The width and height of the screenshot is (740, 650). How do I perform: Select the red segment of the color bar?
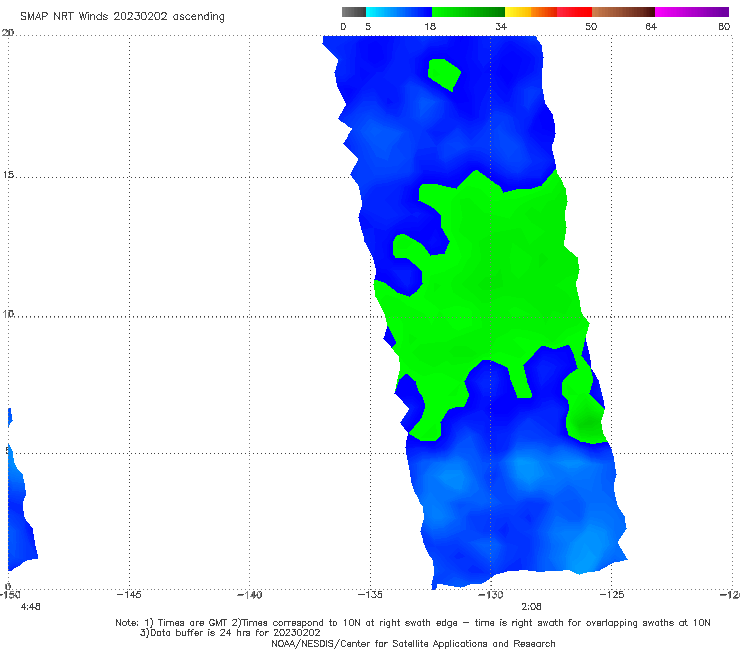tap(574, 12)
